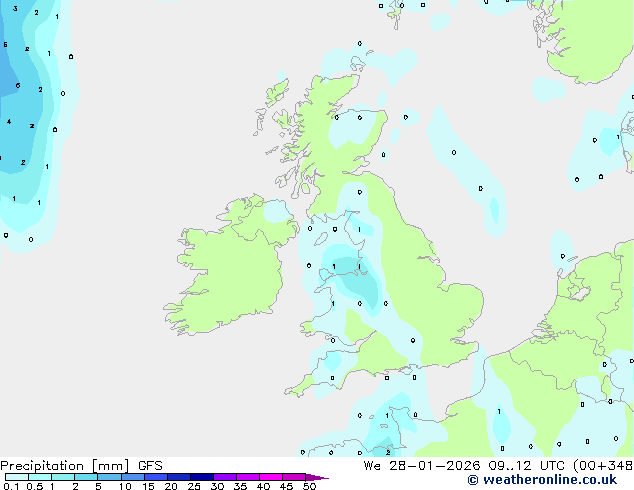Click the "6" precipitation value on the map
Viewport: 634px width, 490px height.
pyautogui.click(x=18, y=85)
